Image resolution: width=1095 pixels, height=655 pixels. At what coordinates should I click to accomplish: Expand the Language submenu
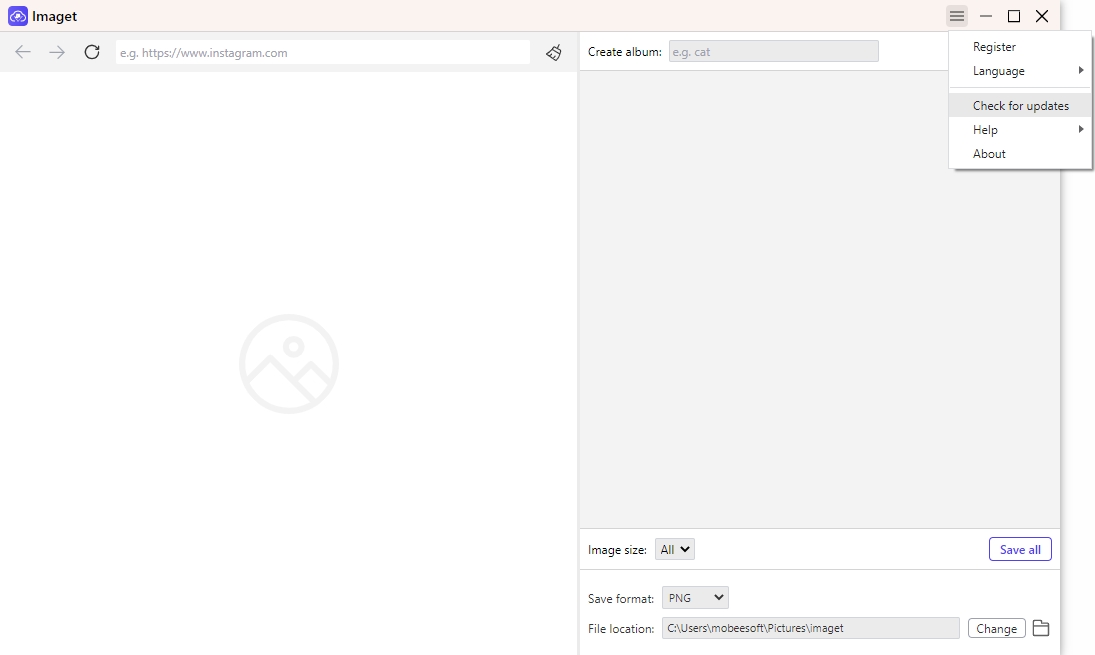coord(1020,71)
